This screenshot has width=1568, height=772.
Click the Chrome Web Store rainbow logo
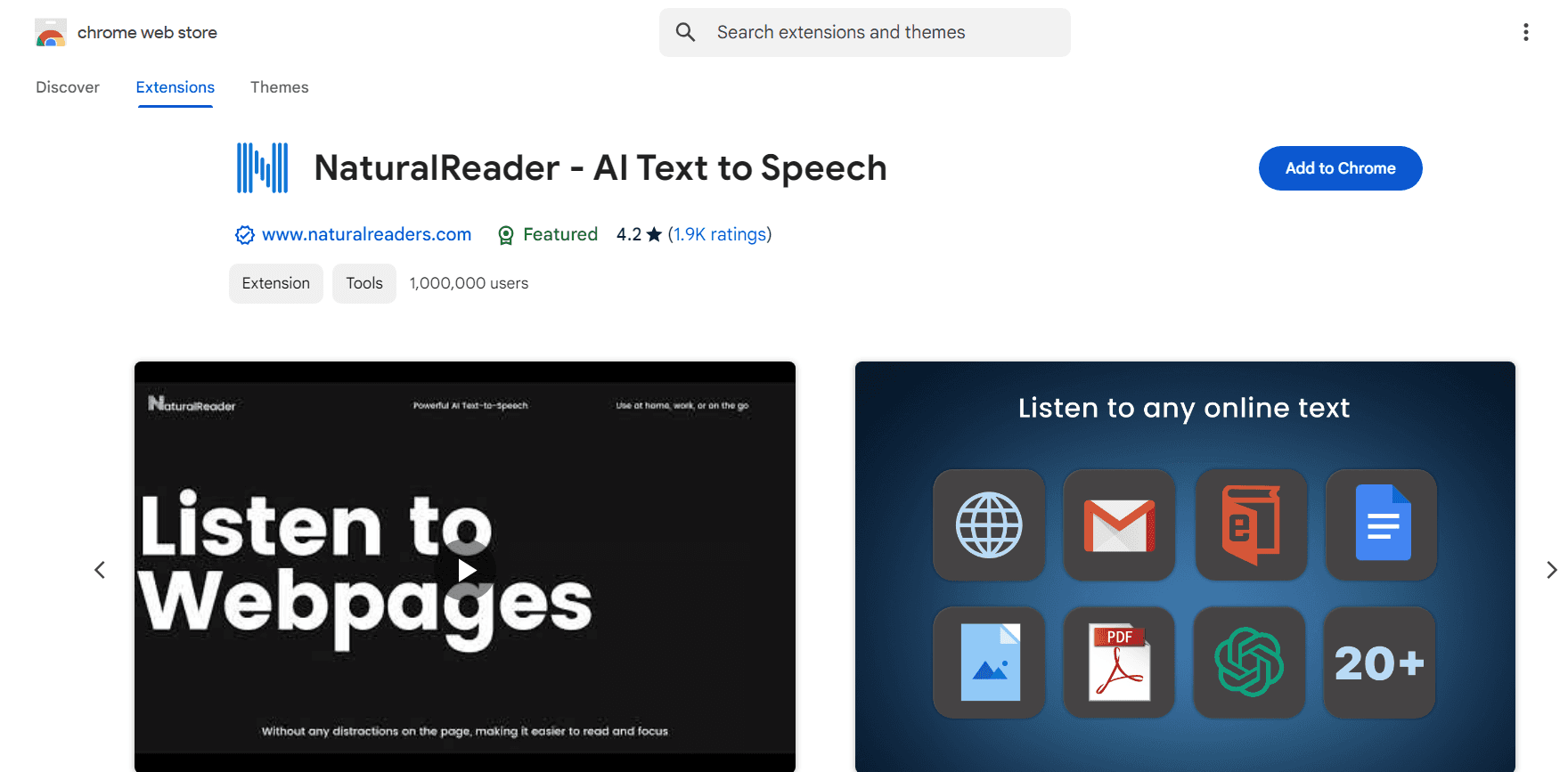click(51, 33)
